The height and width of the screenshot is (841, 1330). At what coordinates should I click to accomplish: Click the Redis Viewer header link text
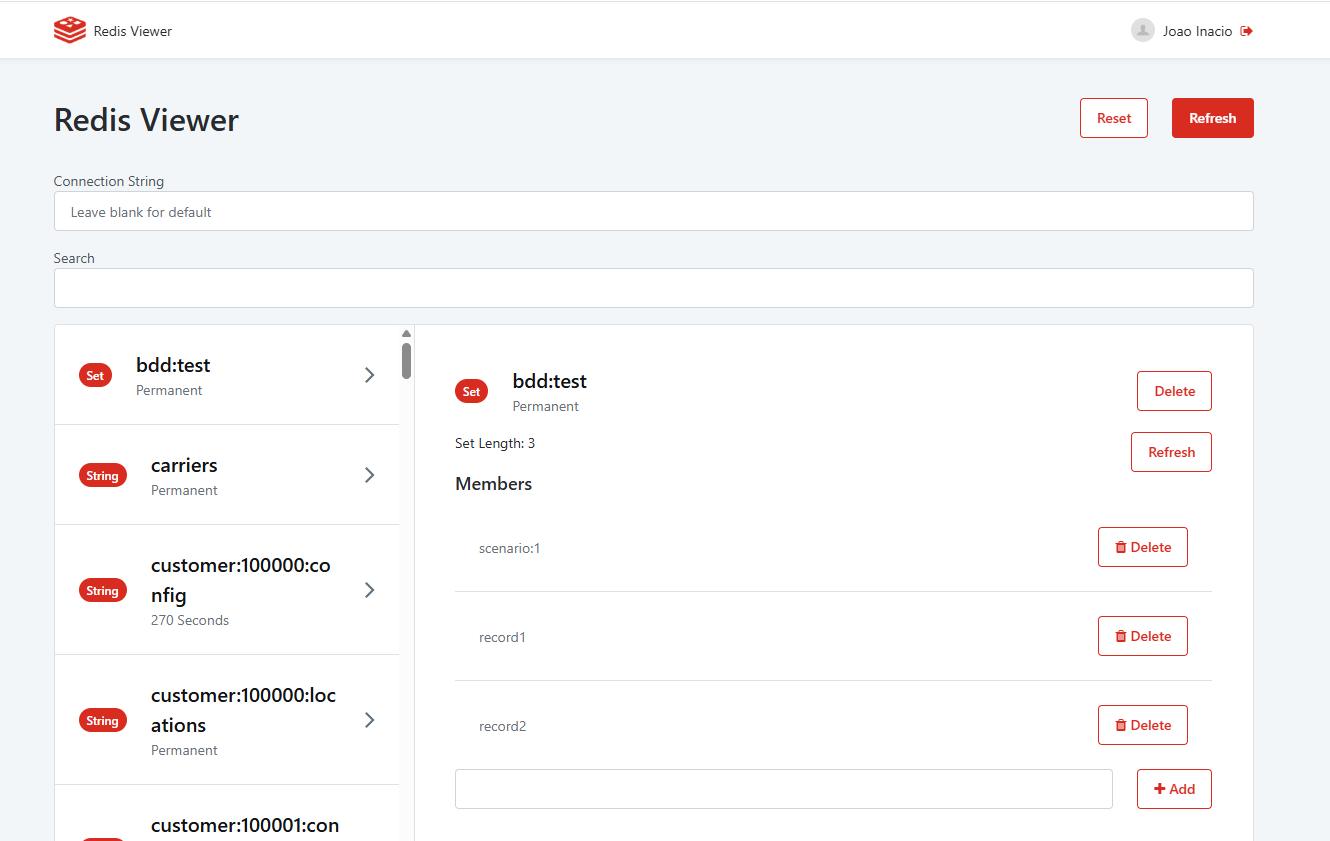133,31
